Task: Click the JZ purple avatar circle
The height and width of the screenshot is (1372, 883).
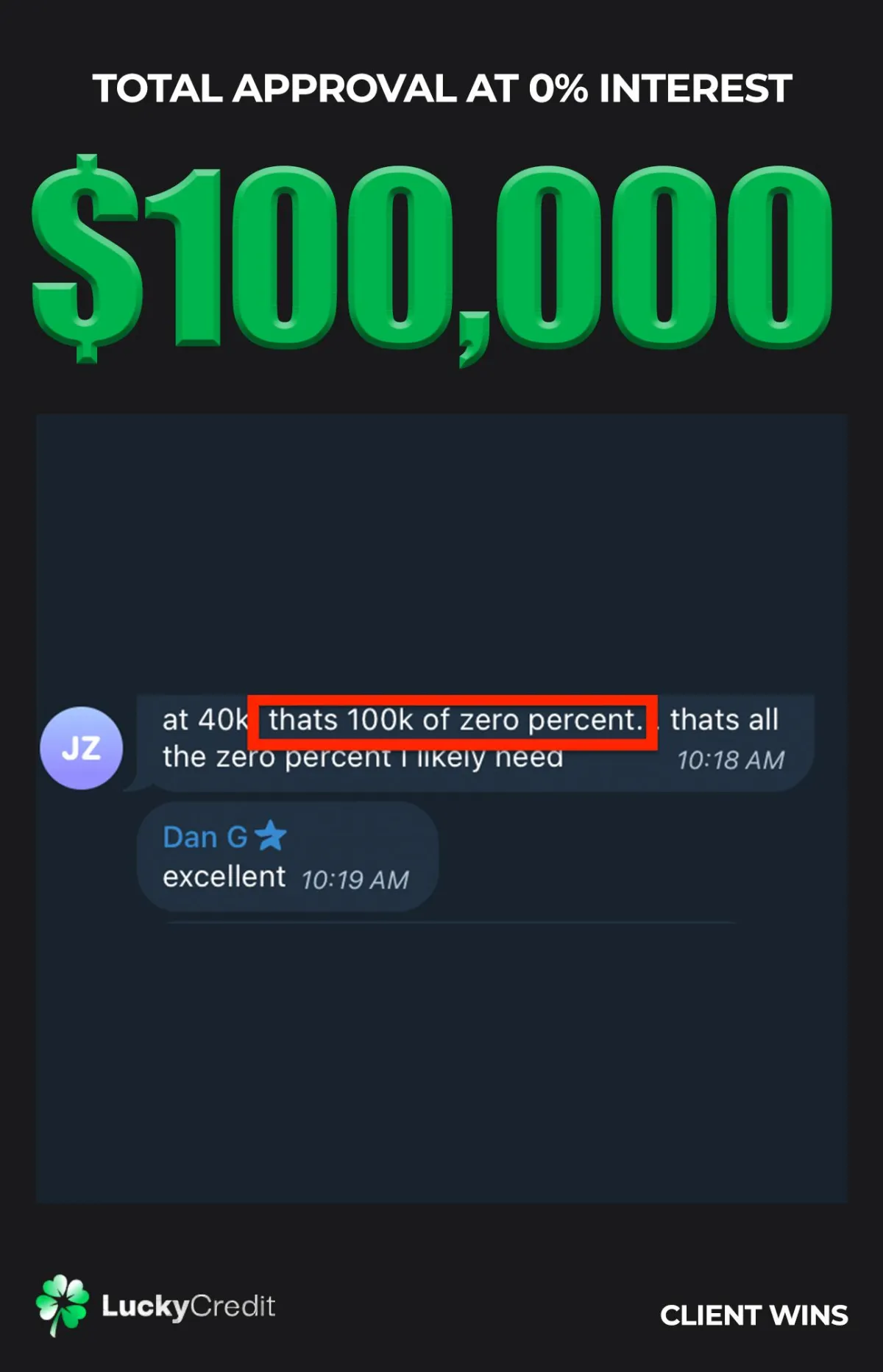Action: (x=81, y=748)
